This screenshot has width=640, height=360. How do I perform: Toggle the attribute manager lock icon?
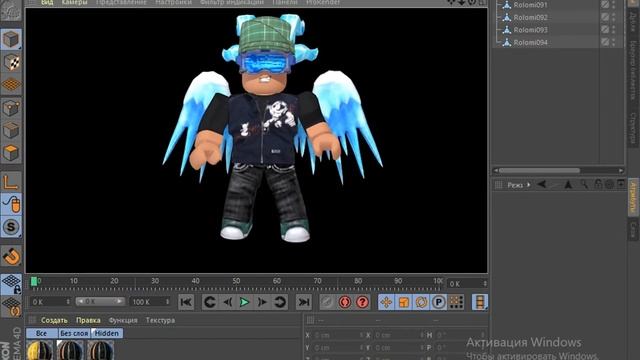tap(598, 184)
